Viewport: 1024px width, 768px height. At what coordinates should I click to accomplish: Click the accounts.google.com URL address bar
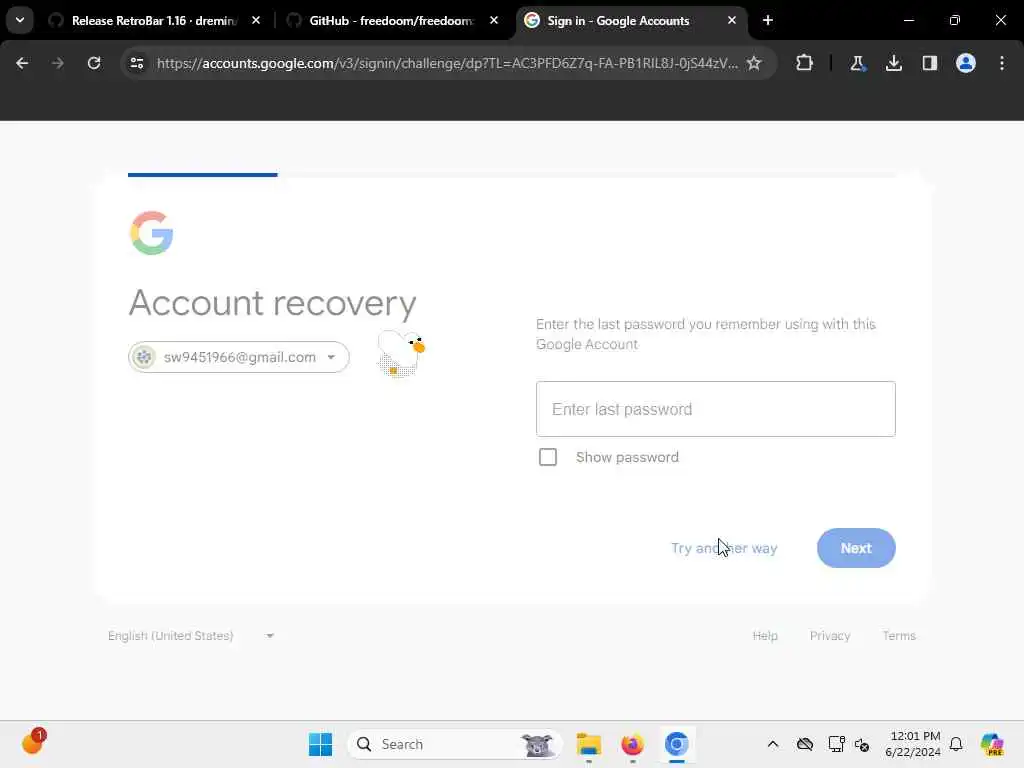tap(447, 63)
